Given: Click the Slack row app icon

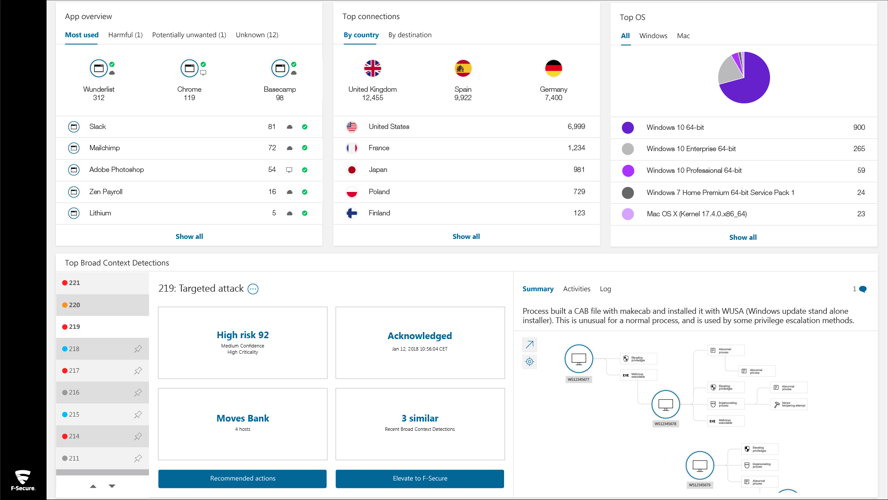Looking at the screenshot, I should (74, 127).
